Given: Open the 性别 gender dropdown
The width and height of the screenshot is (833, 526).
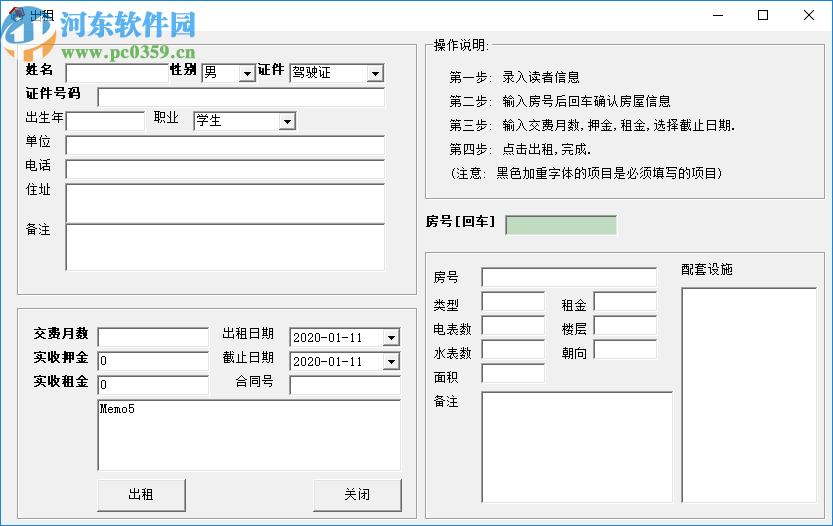Looking at the screenshot, I should [x=247, y=73].
